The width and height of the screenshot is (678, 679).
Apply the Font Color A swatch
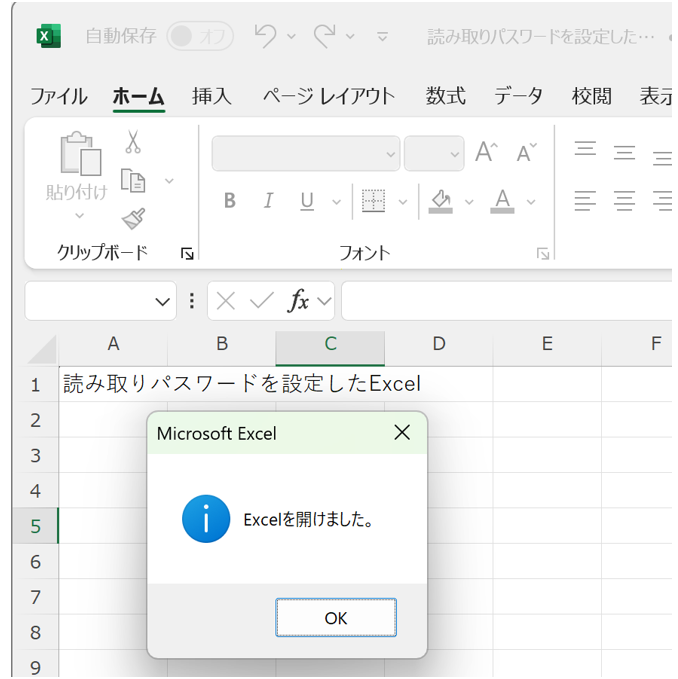[502, 201]
